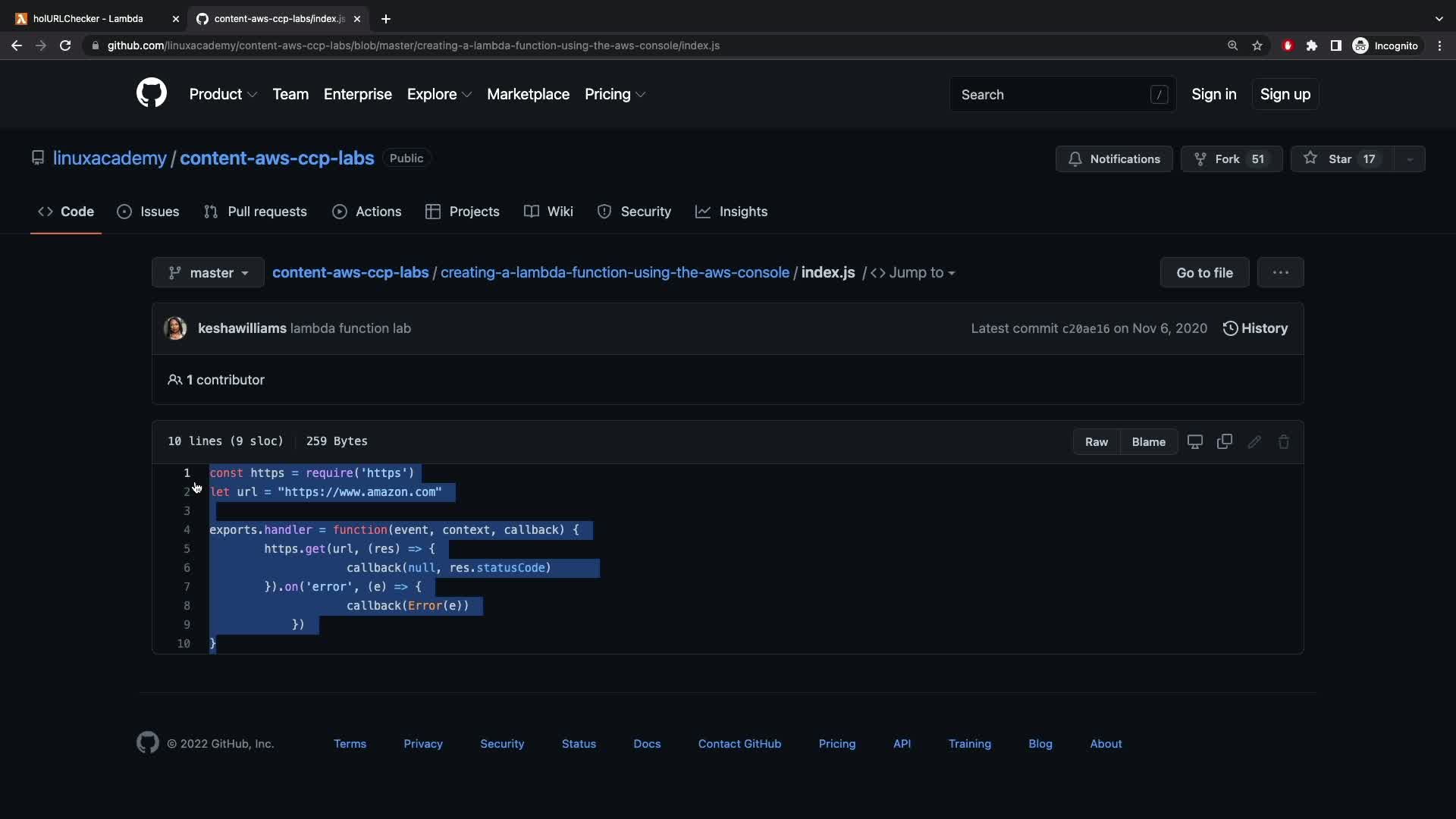Click the Raw button
1456x819 pixels.
[1096, 441]
